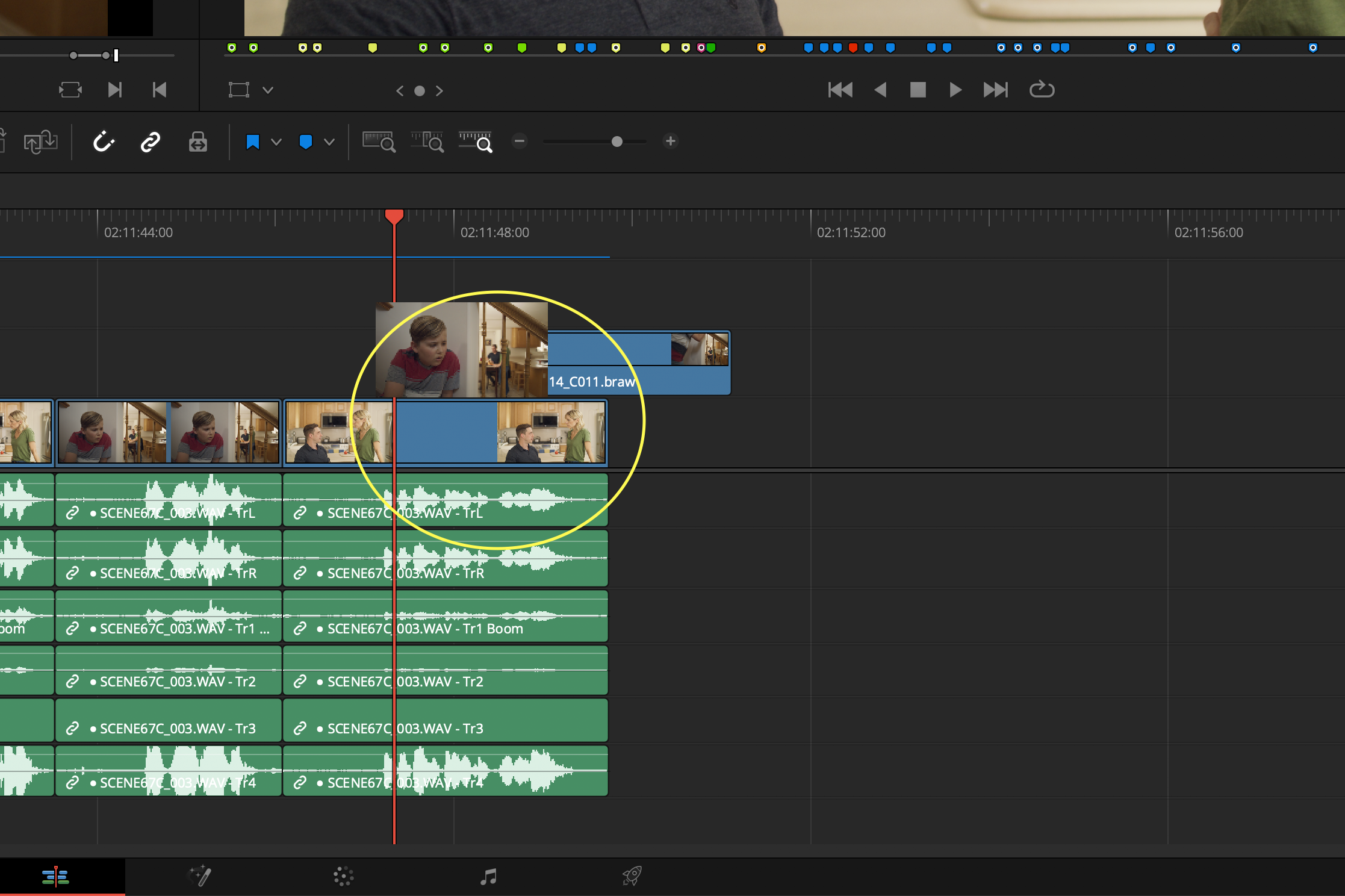This screenshot has height=896, width=1345.
Task: Zoom in timeline with plus button
Action: 670,142
